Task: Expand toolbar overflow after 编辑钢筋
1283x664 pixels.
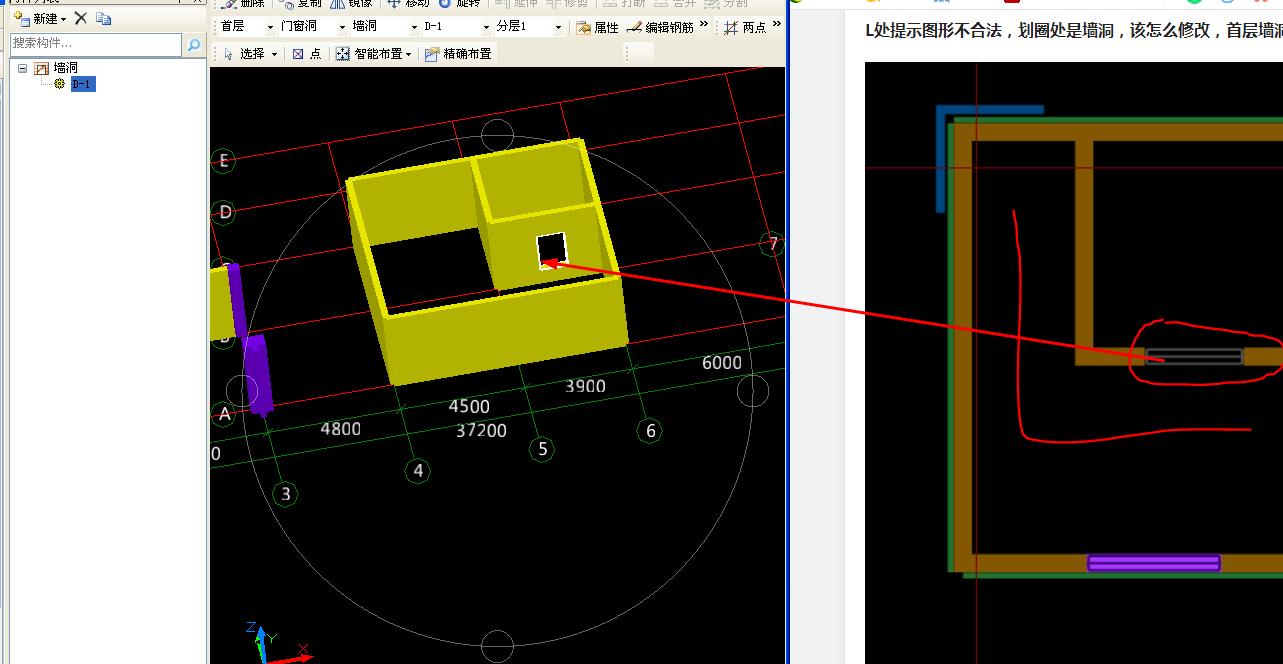Action: (704, 25)
